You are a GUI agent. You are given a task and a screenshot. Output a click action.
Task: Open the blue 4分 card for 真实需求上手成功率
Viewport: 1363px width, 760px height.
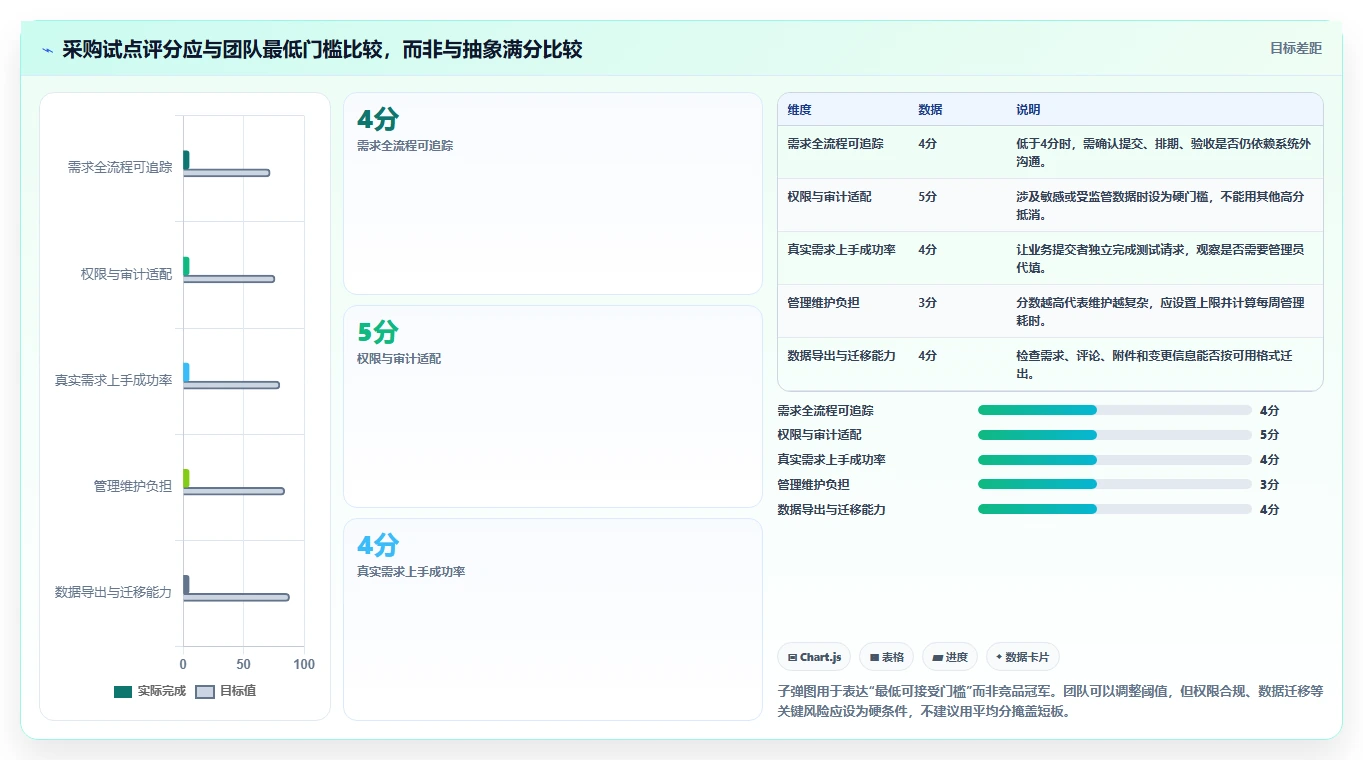pos(553,619)
